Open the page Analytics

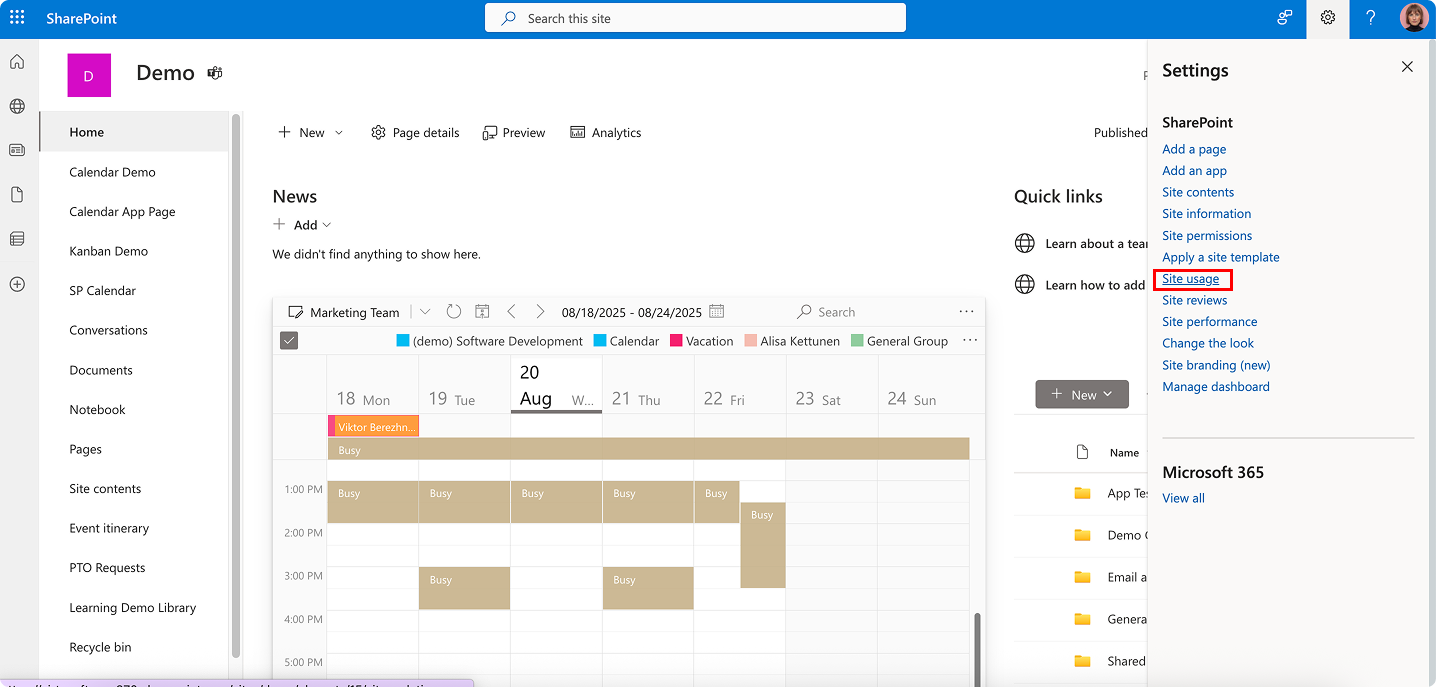tap(605, 132)
